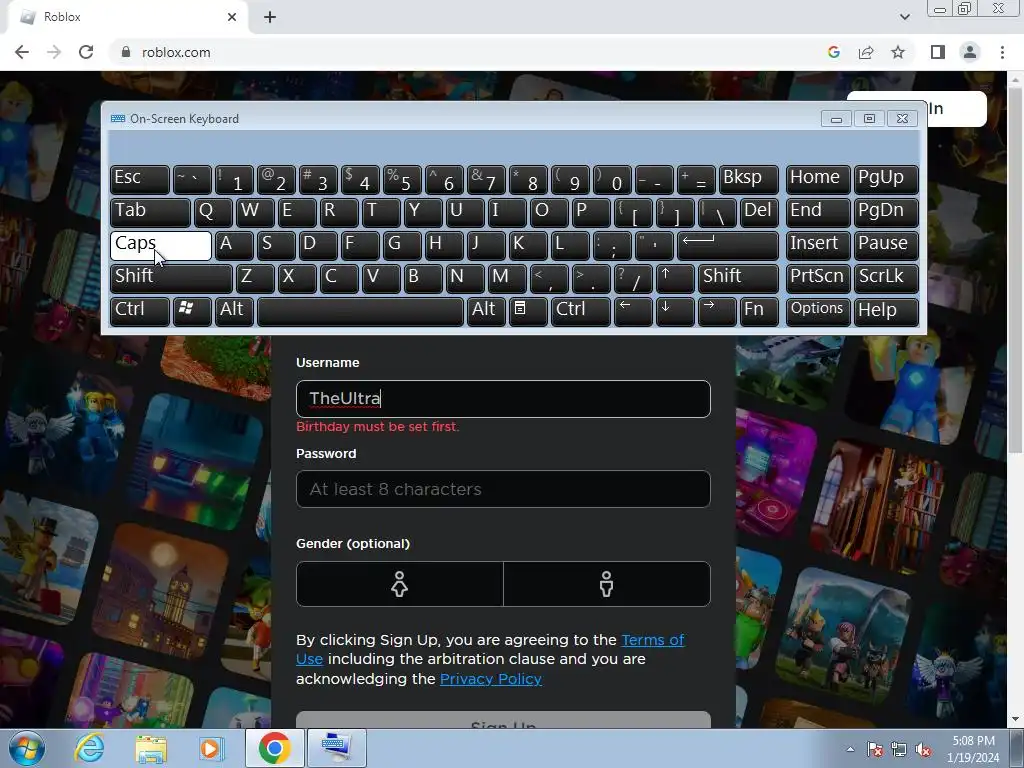The width and height of the screenshot is (1024, 768).
Task: Open Windows Media Player from taskbar
Action: pos(212,748)
